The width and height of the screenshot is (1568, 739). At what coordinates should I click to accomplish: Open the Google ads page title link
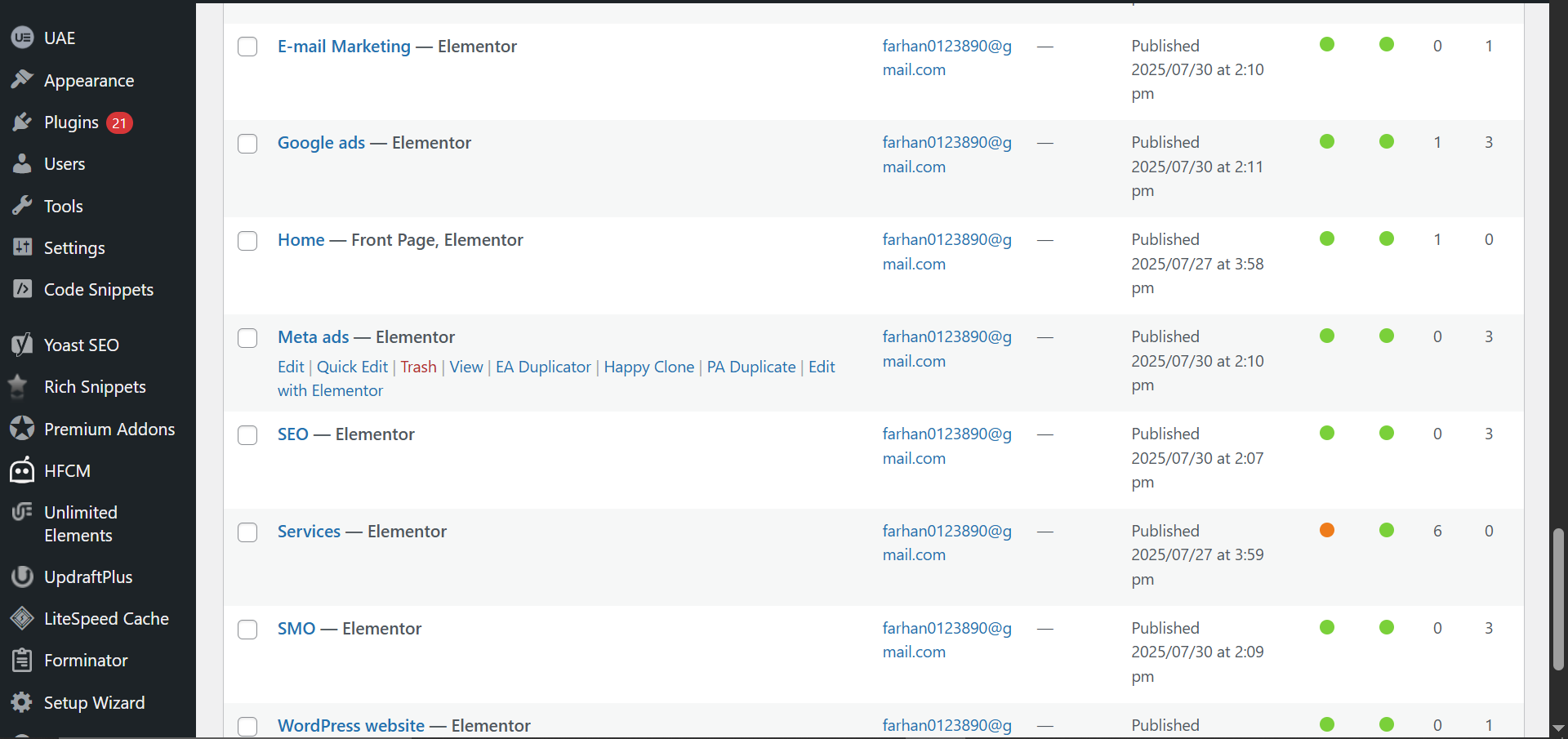coord(321,143)
